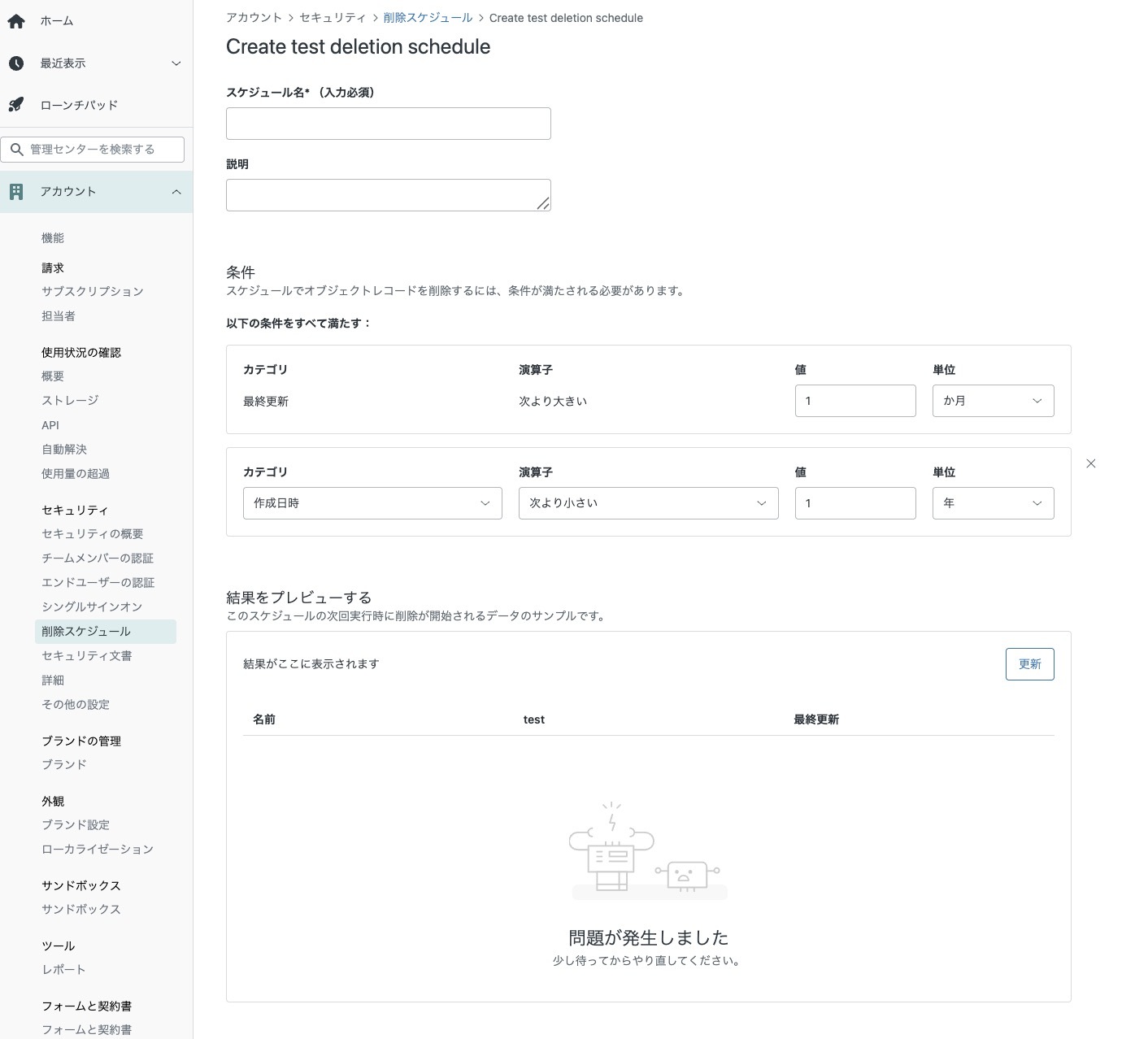Remove second condition with X icon

1091,463
